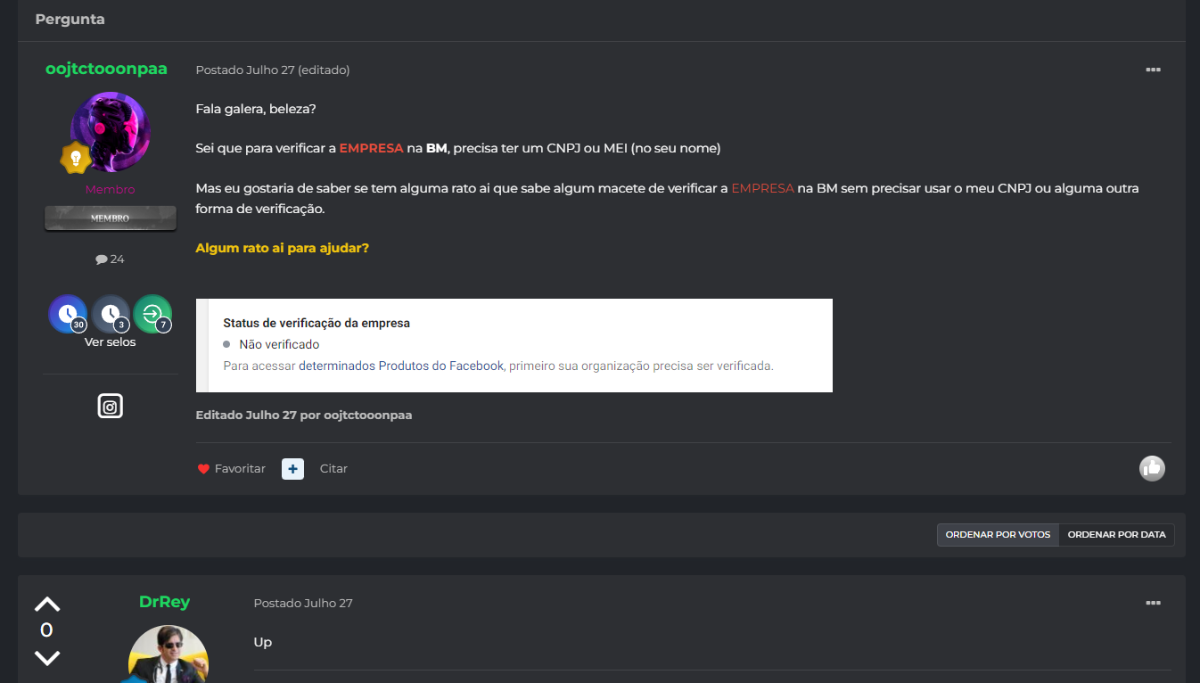Click the embedded verification status image

[514, 345]
